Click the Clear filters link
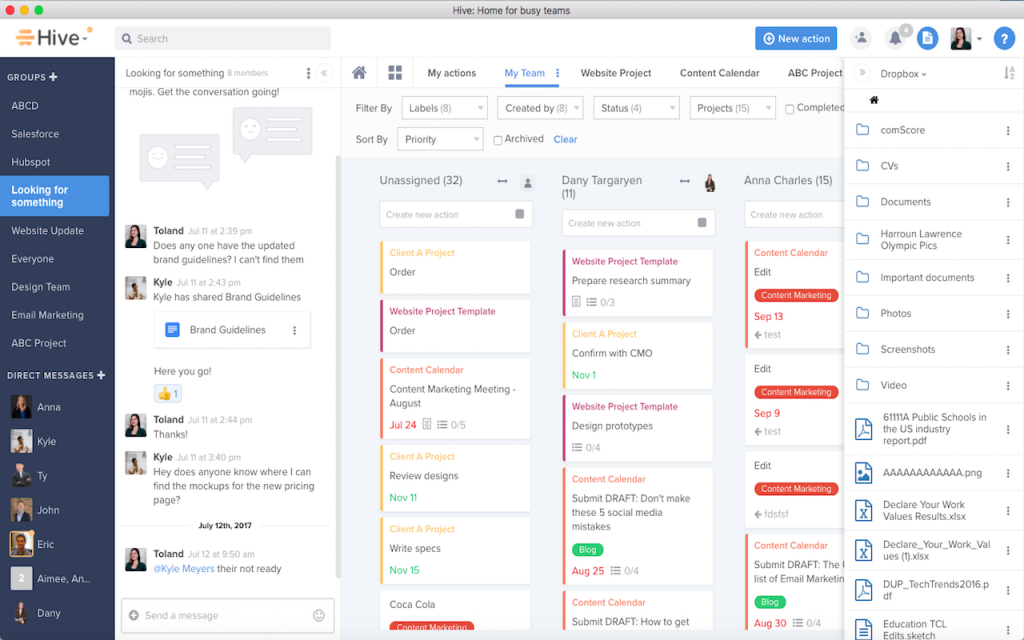1024x640 pixels. pyautogui.click(x=565, y=140)
